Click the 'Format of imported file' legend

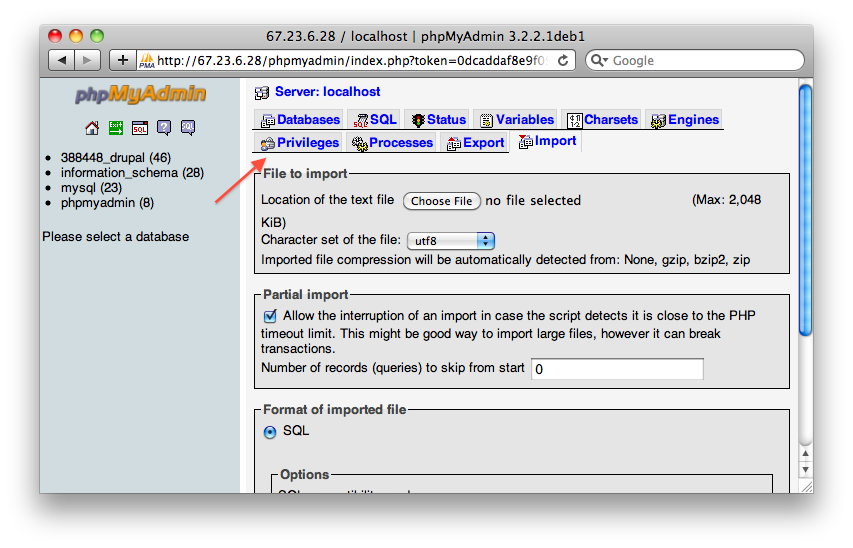point(335,409)
